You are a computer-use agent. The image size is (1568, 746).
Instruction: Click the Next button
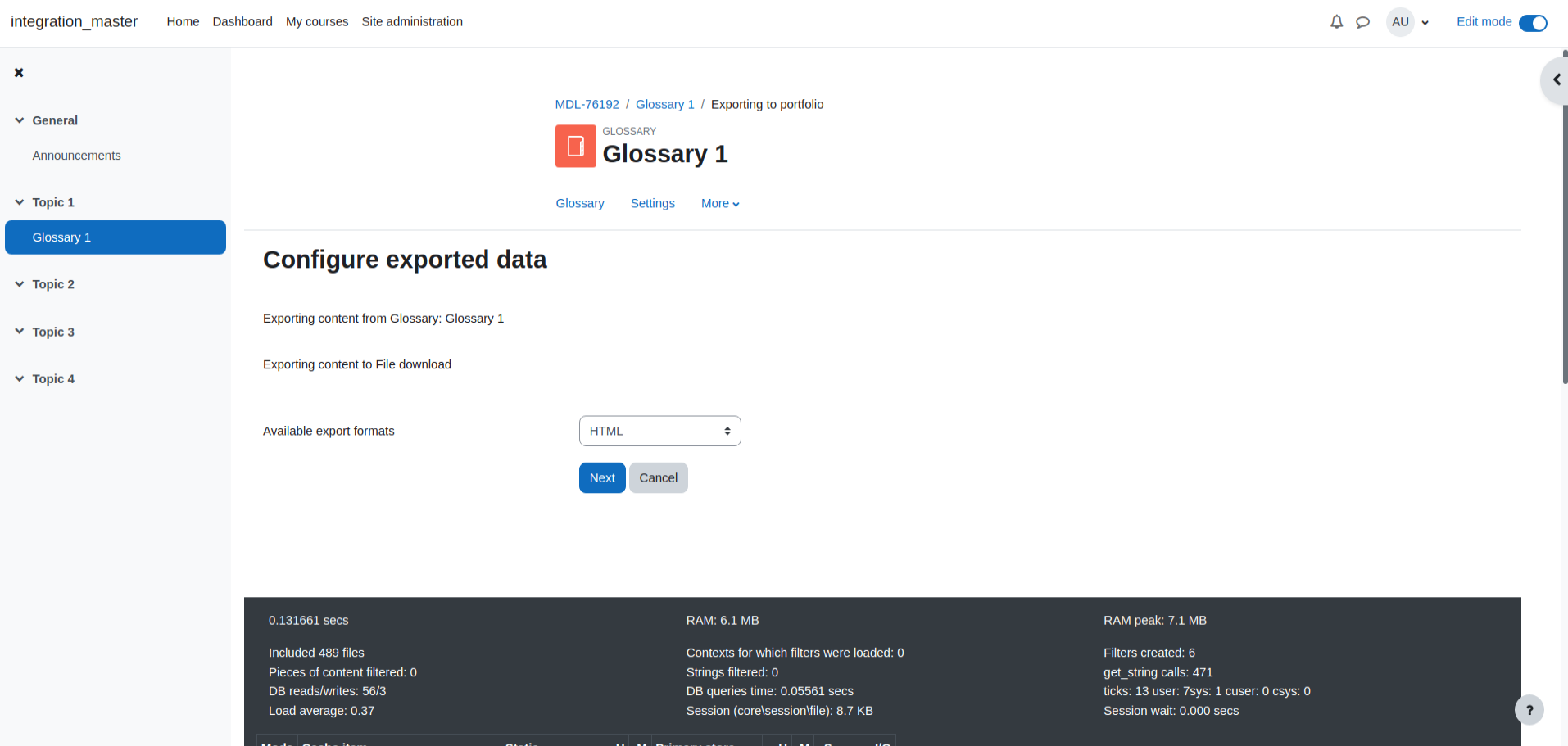pyautogui.click(x=602, y=478)
